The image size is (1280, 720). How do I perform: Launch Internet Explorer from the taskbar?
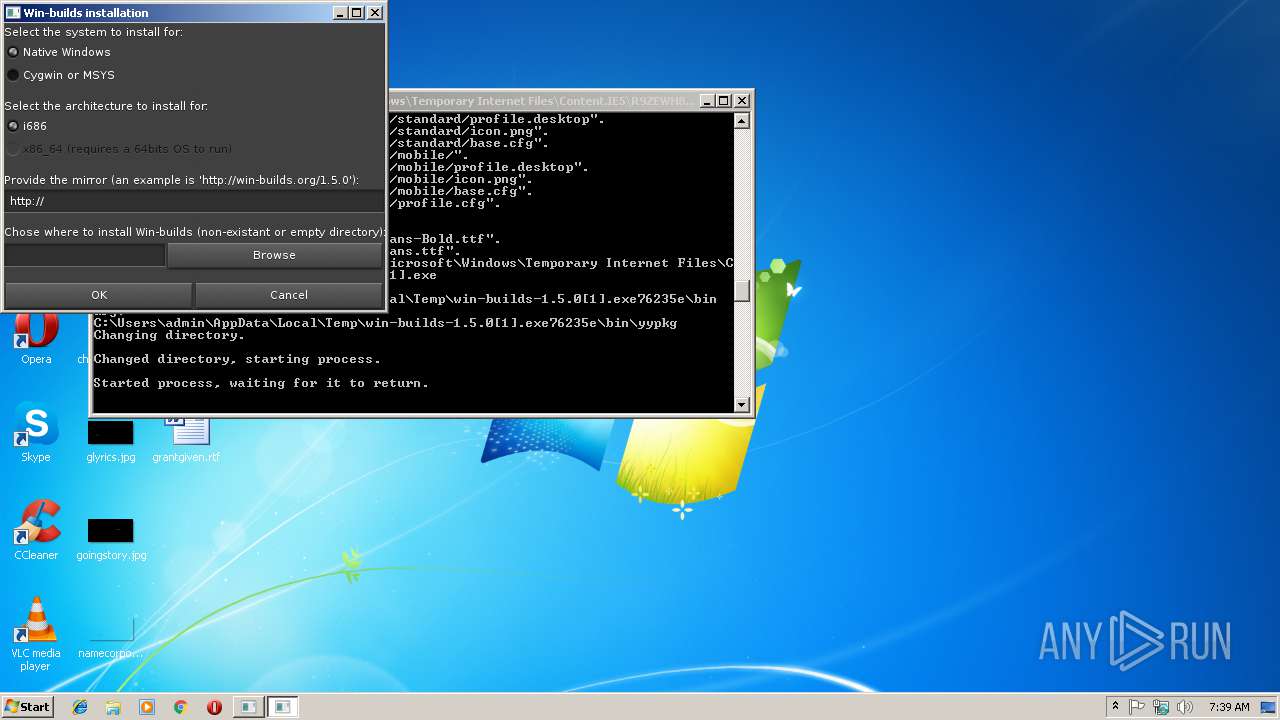pos(80,707)
